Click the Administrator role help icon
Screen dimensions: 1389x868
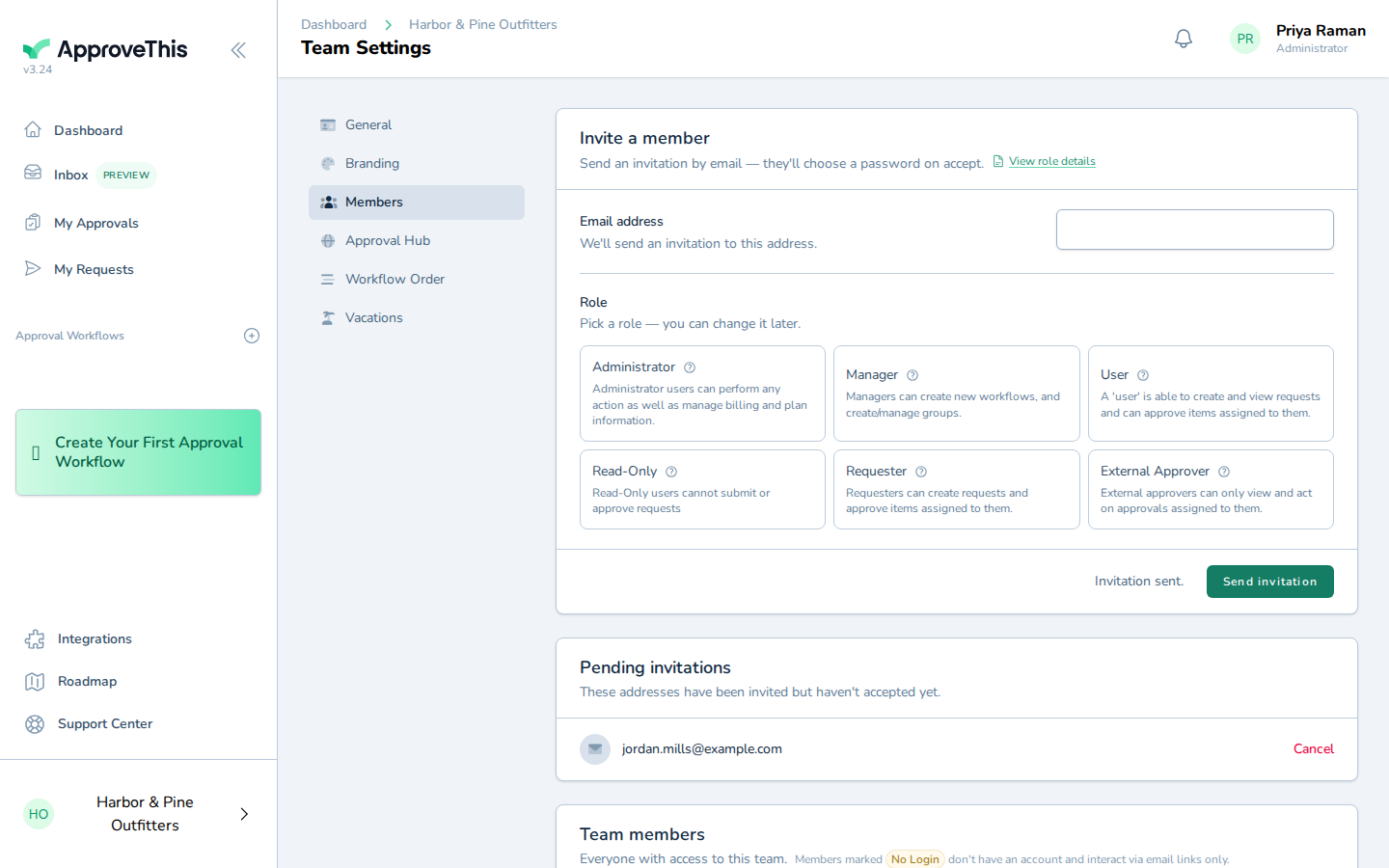(x=690, y=367)
